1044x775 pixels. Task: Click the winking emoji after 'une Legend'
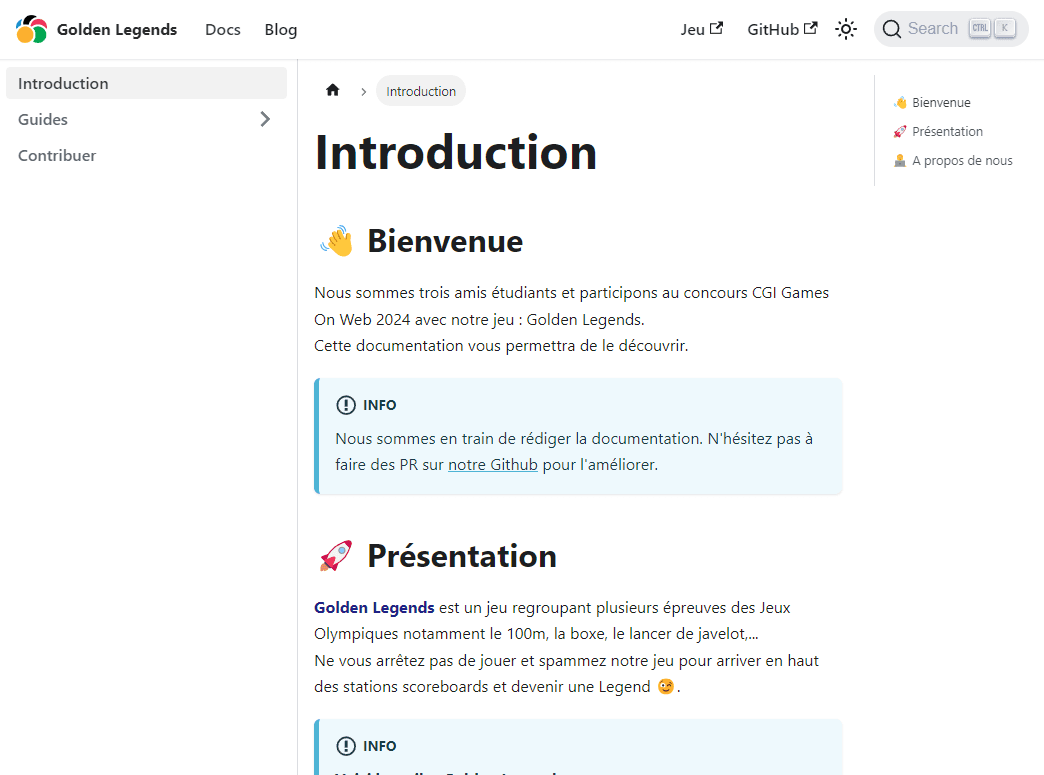click(665, 686)
